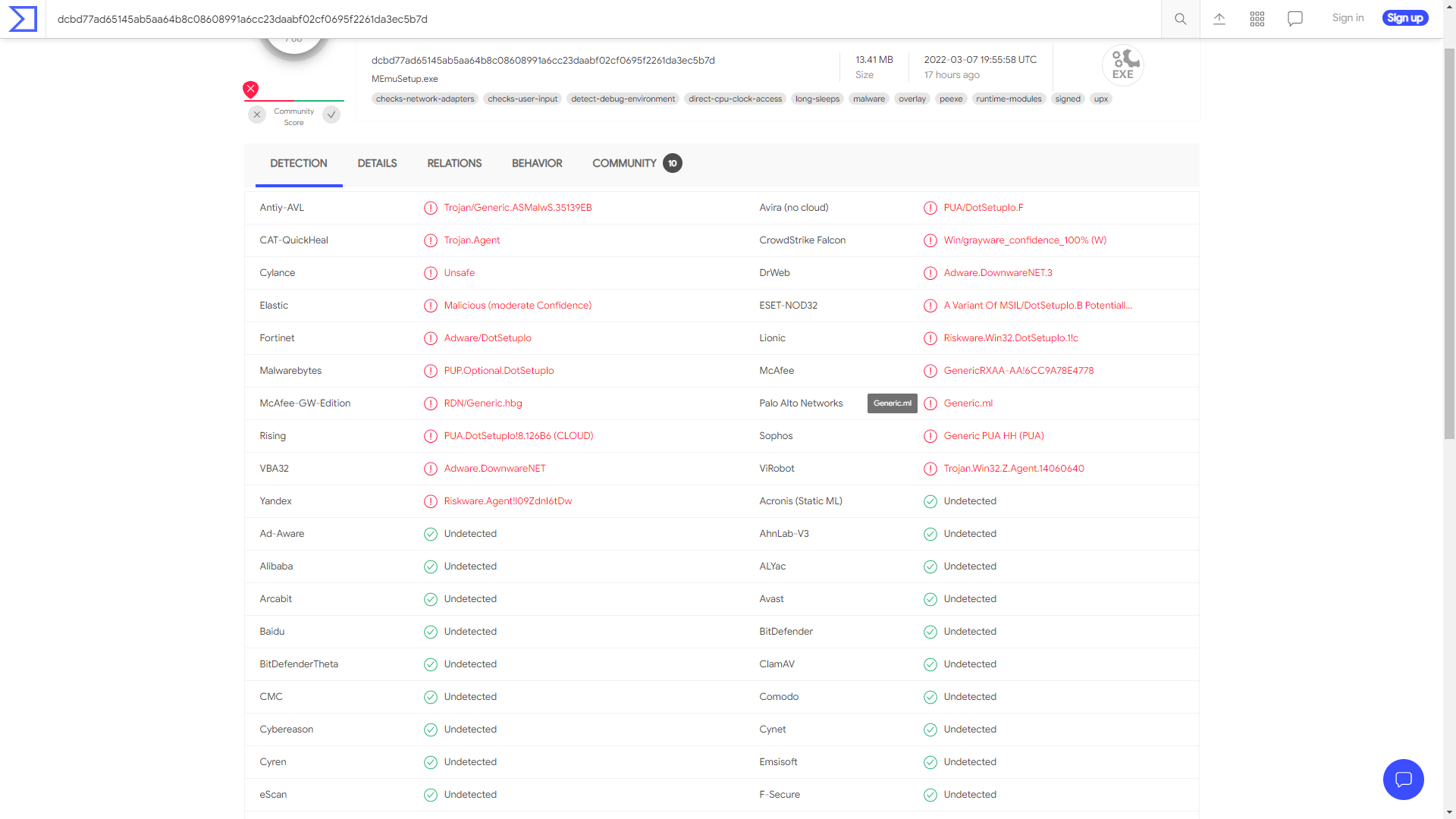This screenshot has width=1456, height=819.
Task: Click the checks-user-input tag
Action: tap(522, 99)
